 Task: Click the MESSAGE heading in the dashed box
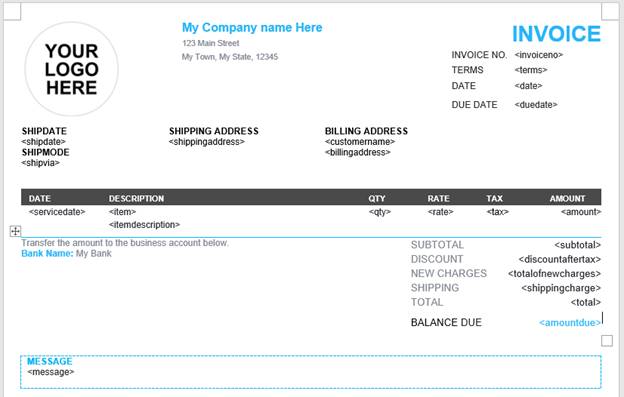(x=50, y=362)
